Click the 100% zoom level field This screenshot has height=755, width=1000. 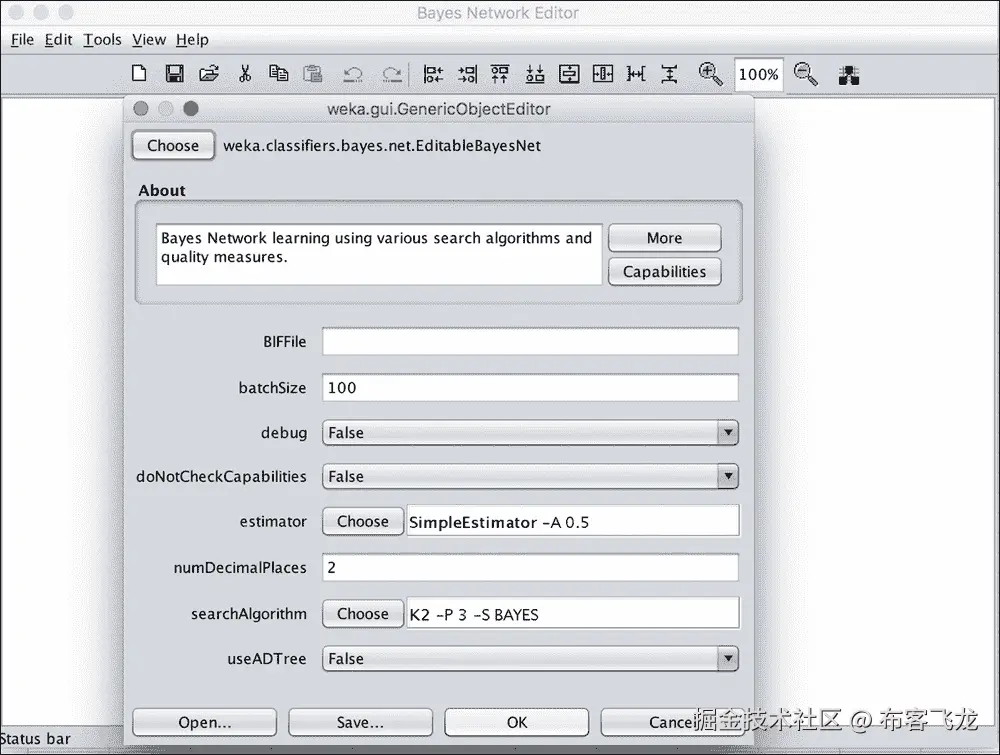tap(758, 73)
